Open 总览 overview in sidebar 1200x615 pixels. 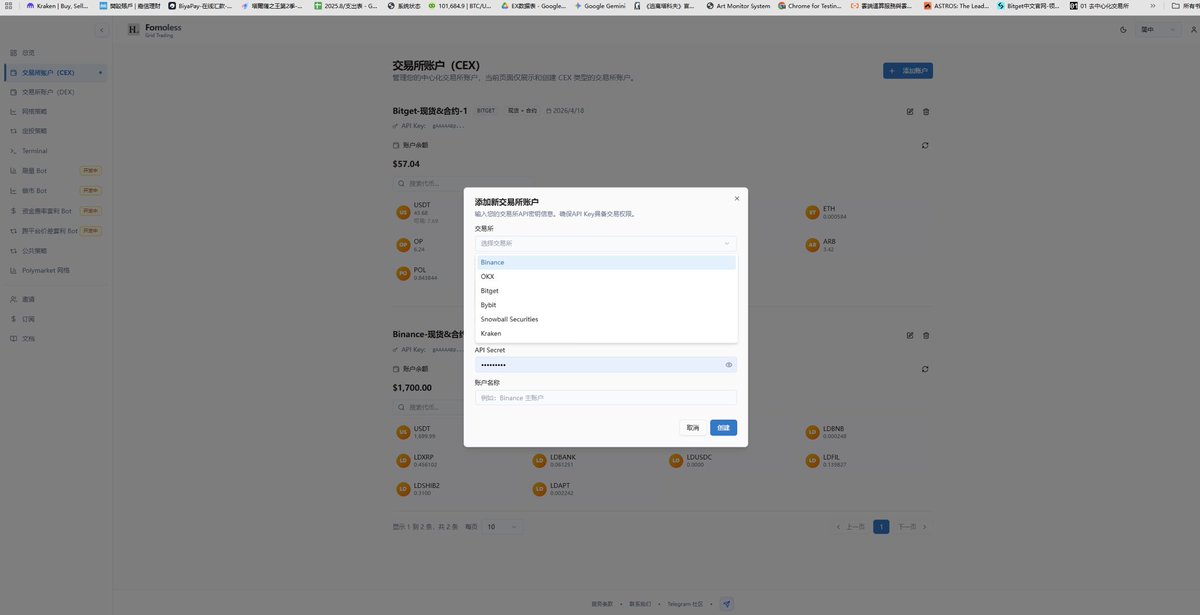tap(55, 52)
